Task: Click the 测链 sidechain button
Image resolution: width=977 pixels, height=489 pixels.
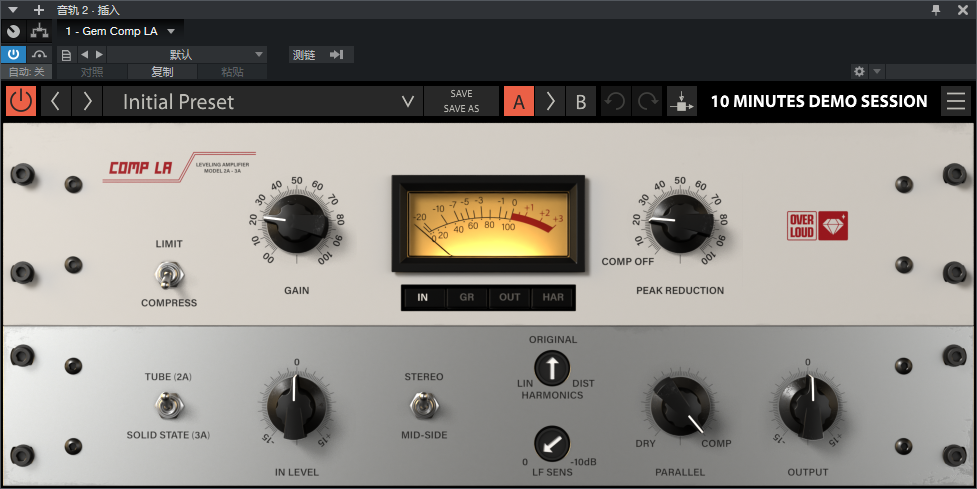Action: [x=322, y=55]
